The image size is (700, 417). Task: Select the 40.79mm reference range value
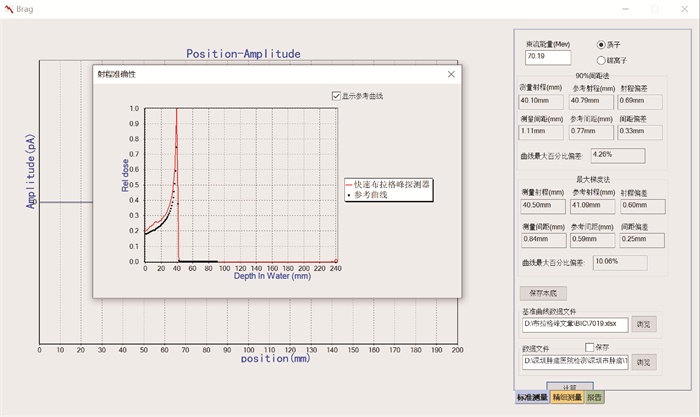(591, 101)
